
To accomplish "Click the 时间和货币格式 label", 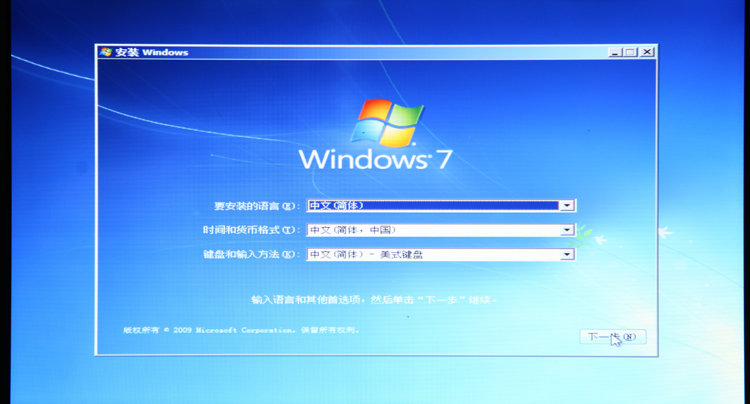I will tap(250, 230).
